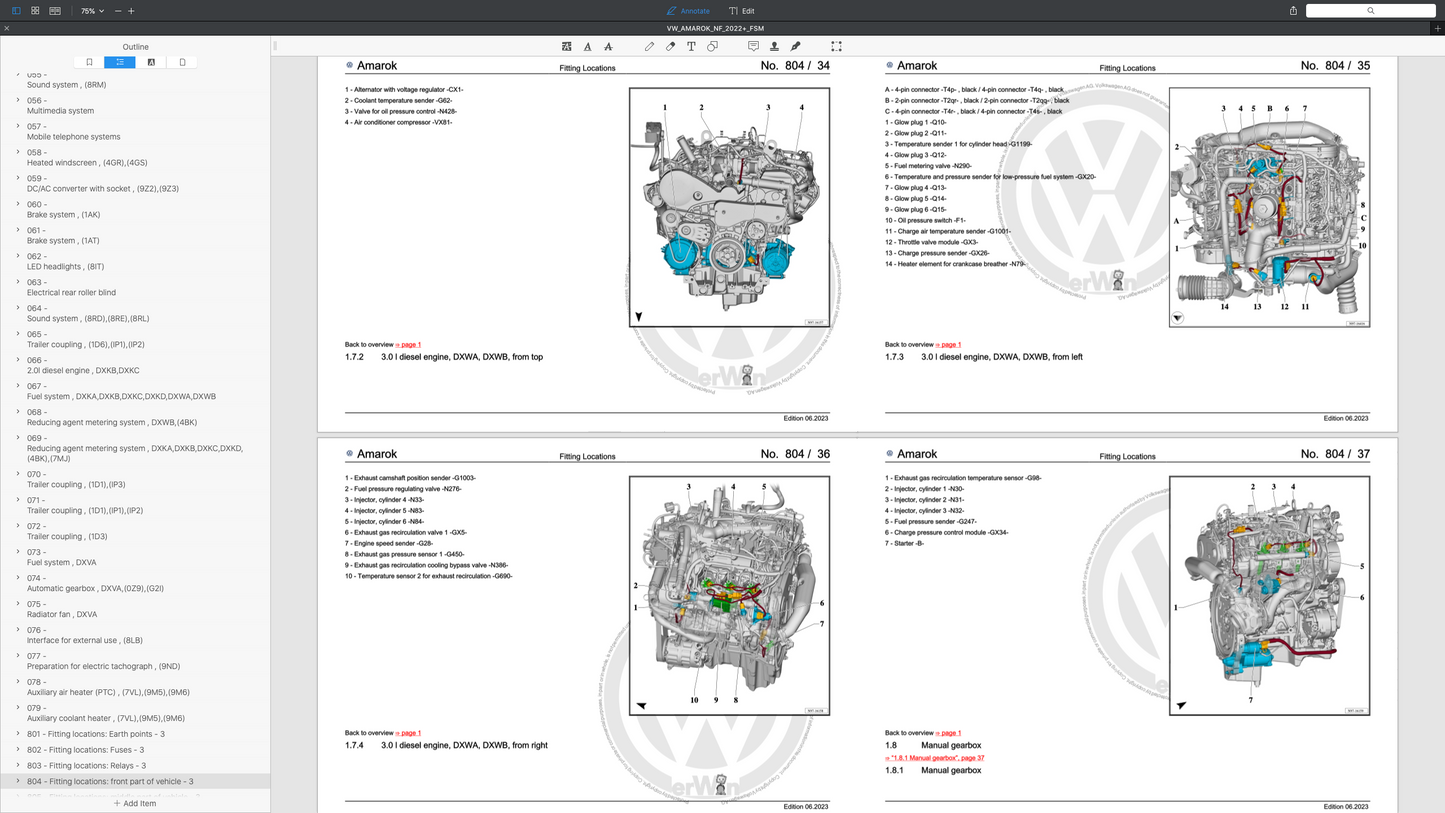
Task: Click engine right view diagram on page 804/36
Action: pyautogui.click(x=729, y=595)
